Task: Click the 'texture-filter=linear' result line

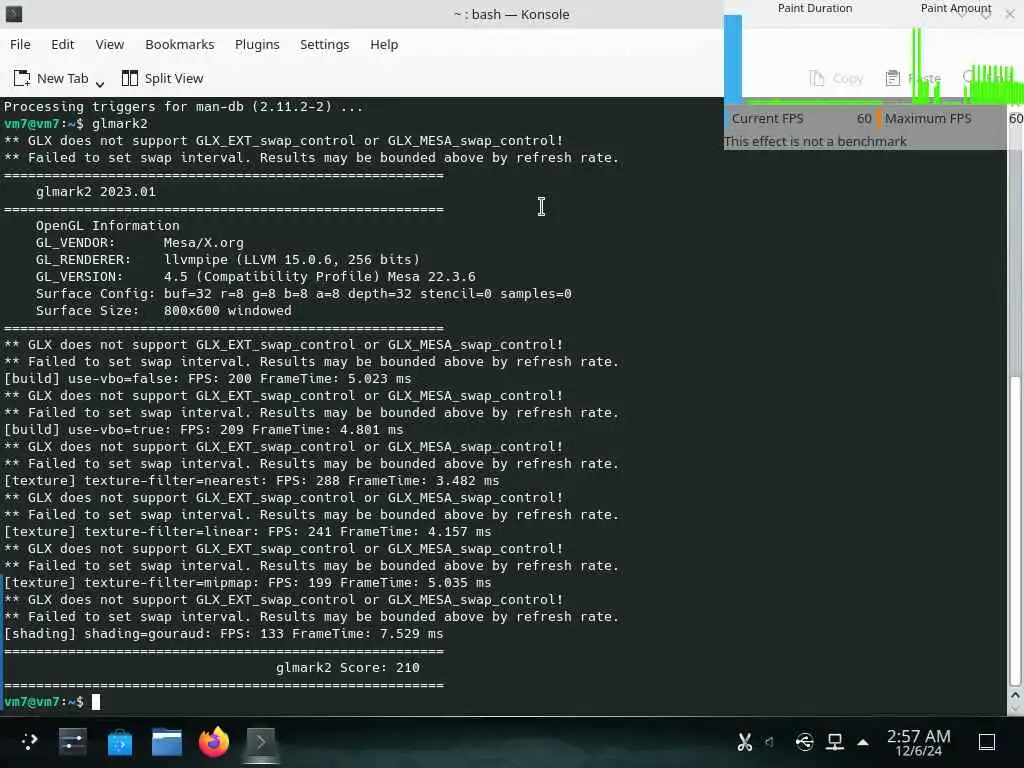Action: point(248,532)
